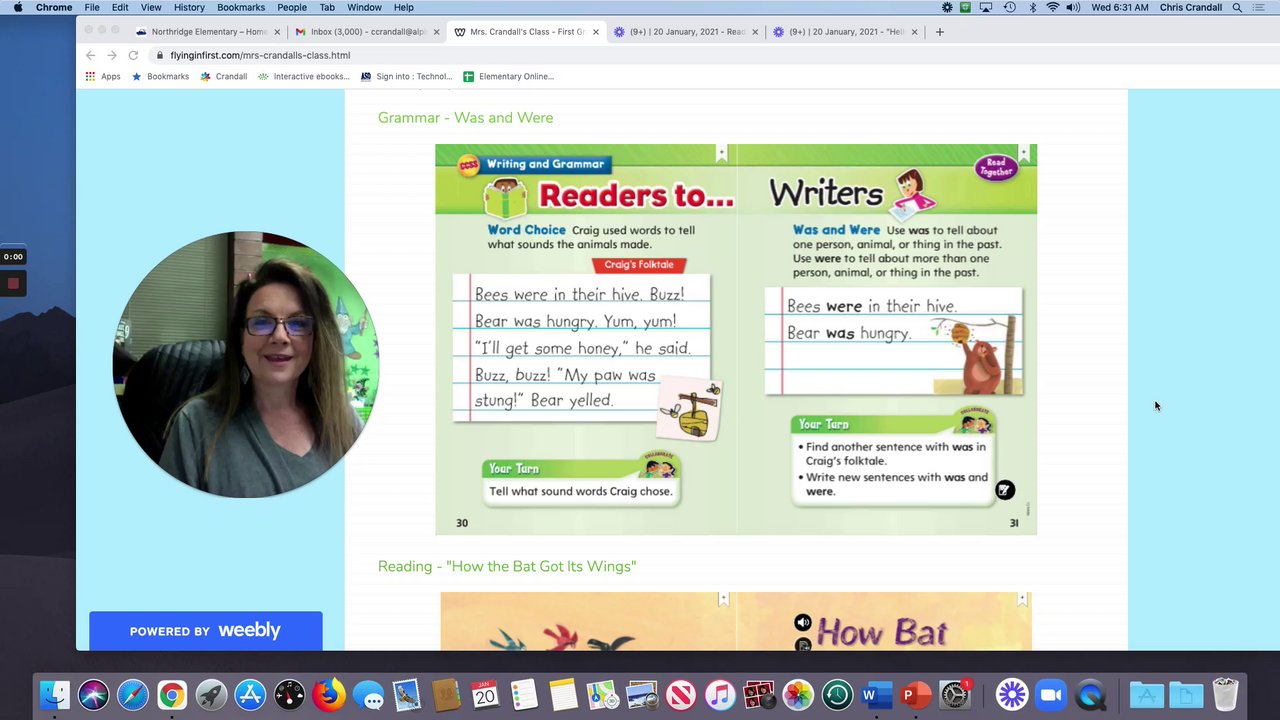The height and width of the screenshot is (720, 1280).
Task: Click the Reading How the Bat heading
Action: click(507, 566)
